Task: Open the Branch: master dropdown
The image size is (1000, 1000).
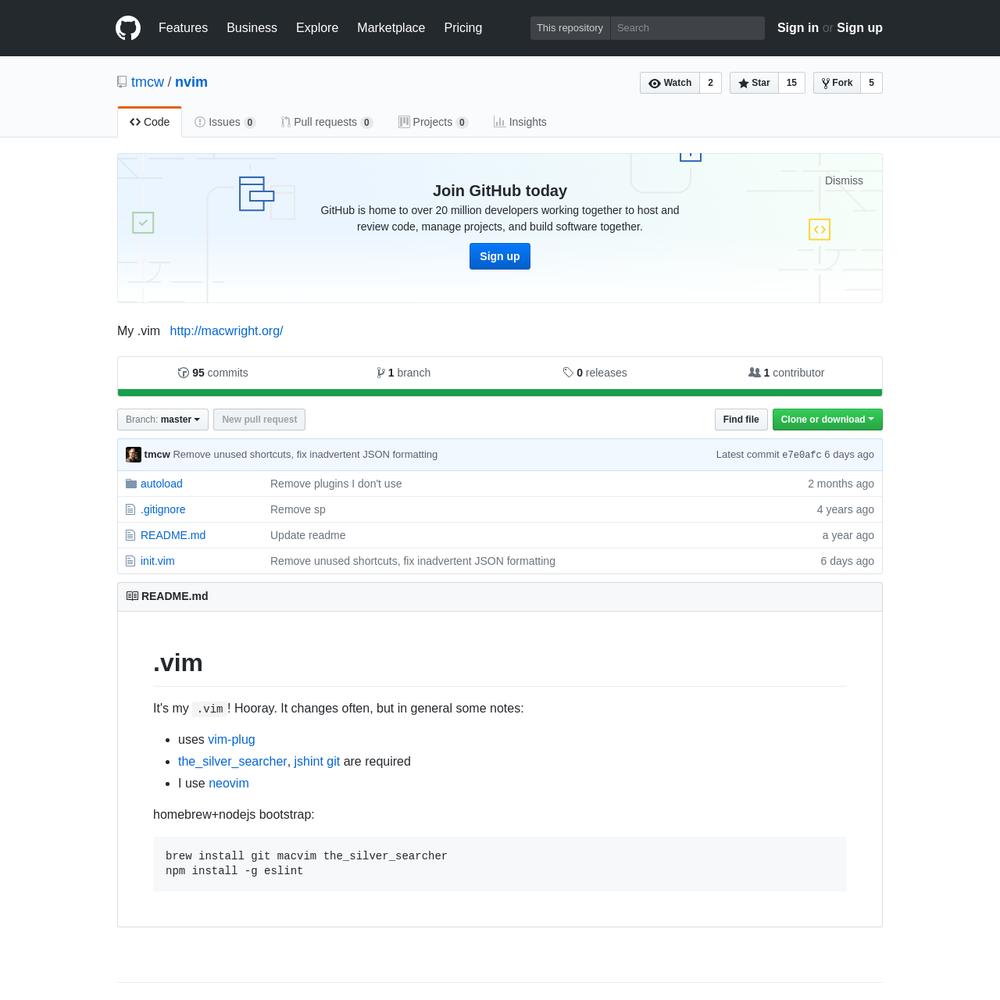Action: [163, 420]
